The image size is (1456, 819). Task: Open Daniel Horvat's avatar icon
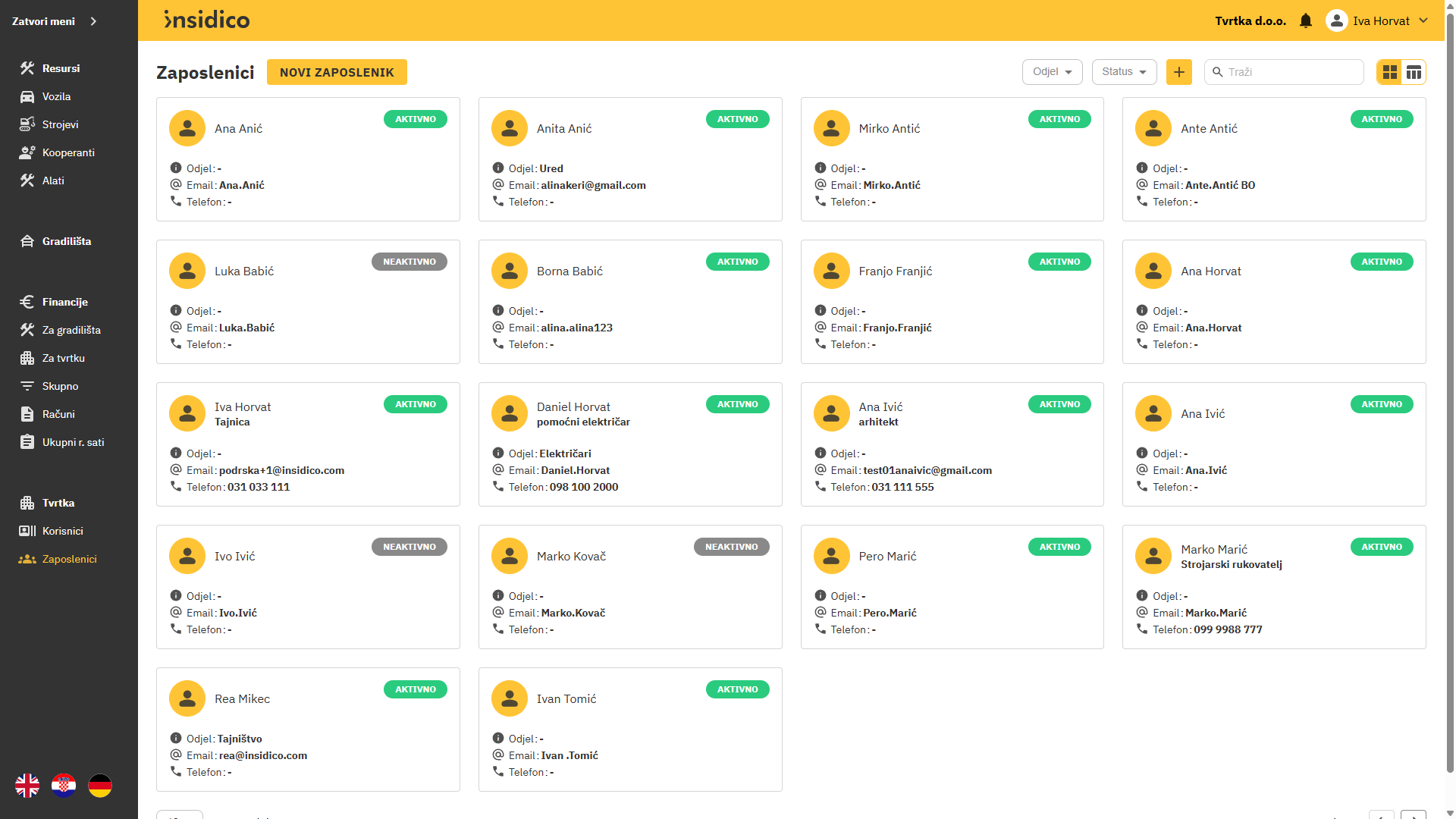[509, 413]
